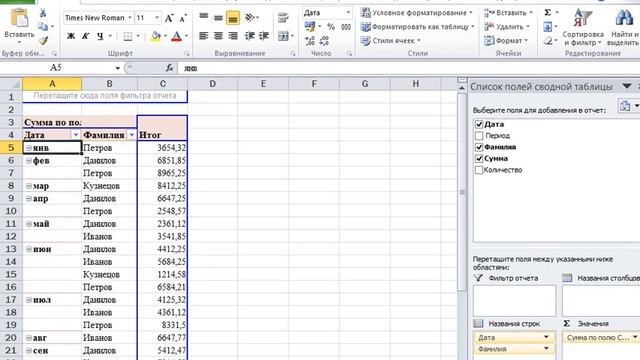This screenshot has width=640, height=360.
Task: Apply percent style format
Action: click(x=331, y=27)
